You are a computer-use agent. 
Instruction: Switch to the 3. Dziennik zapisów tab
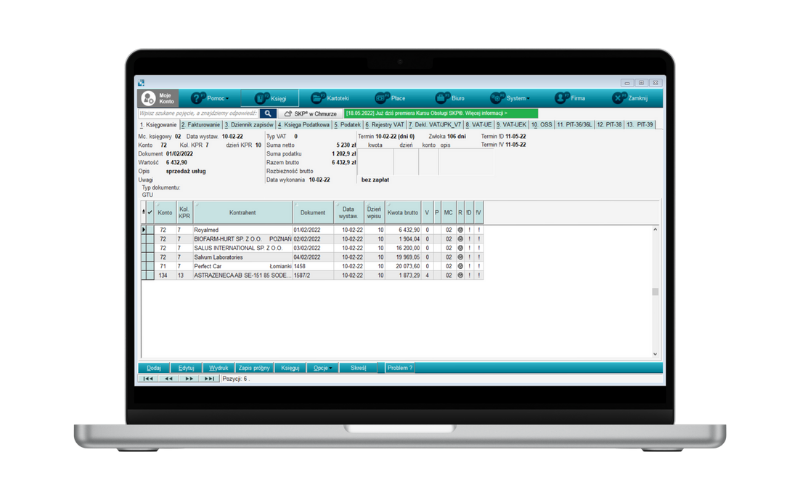[x=249, y=124]
